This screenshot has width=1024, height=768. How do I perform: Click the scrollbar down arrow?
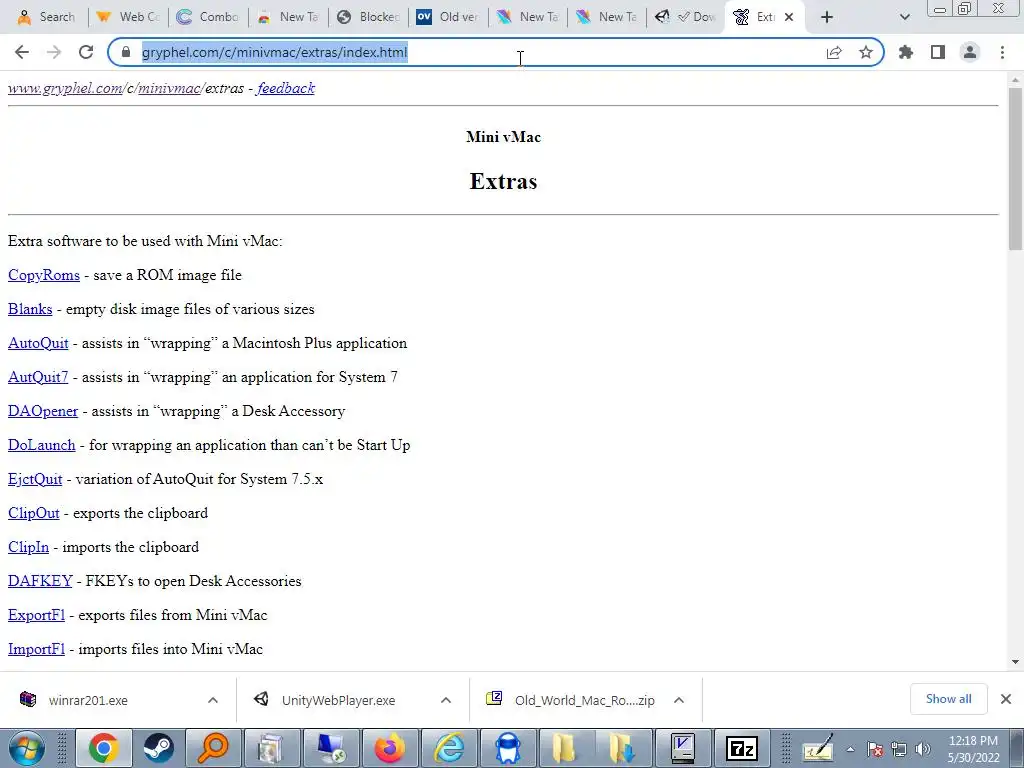[x=1015, y=662]
